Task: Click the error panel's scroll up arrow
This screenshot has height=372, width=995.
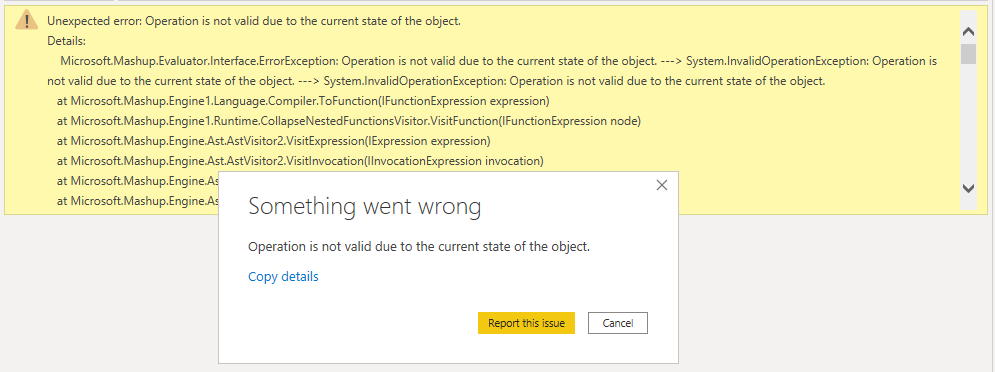Action: pos(968,31)
